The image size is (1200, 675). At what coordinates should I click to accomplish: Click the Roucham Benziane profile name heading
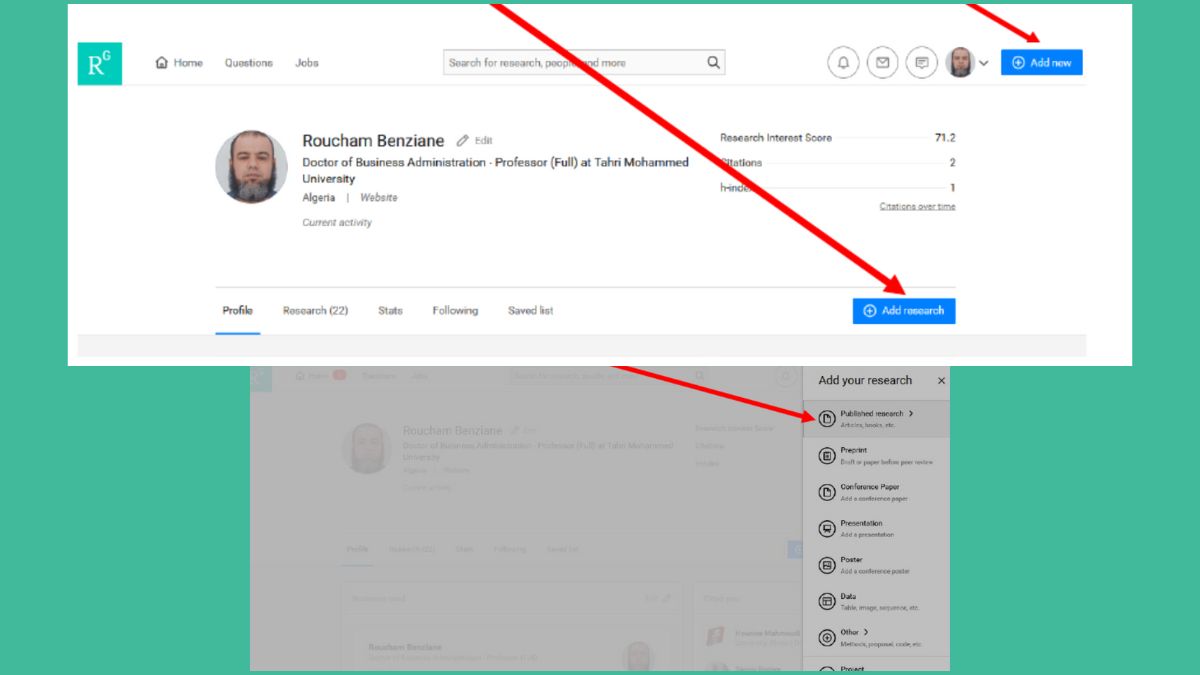click(373, 141)
